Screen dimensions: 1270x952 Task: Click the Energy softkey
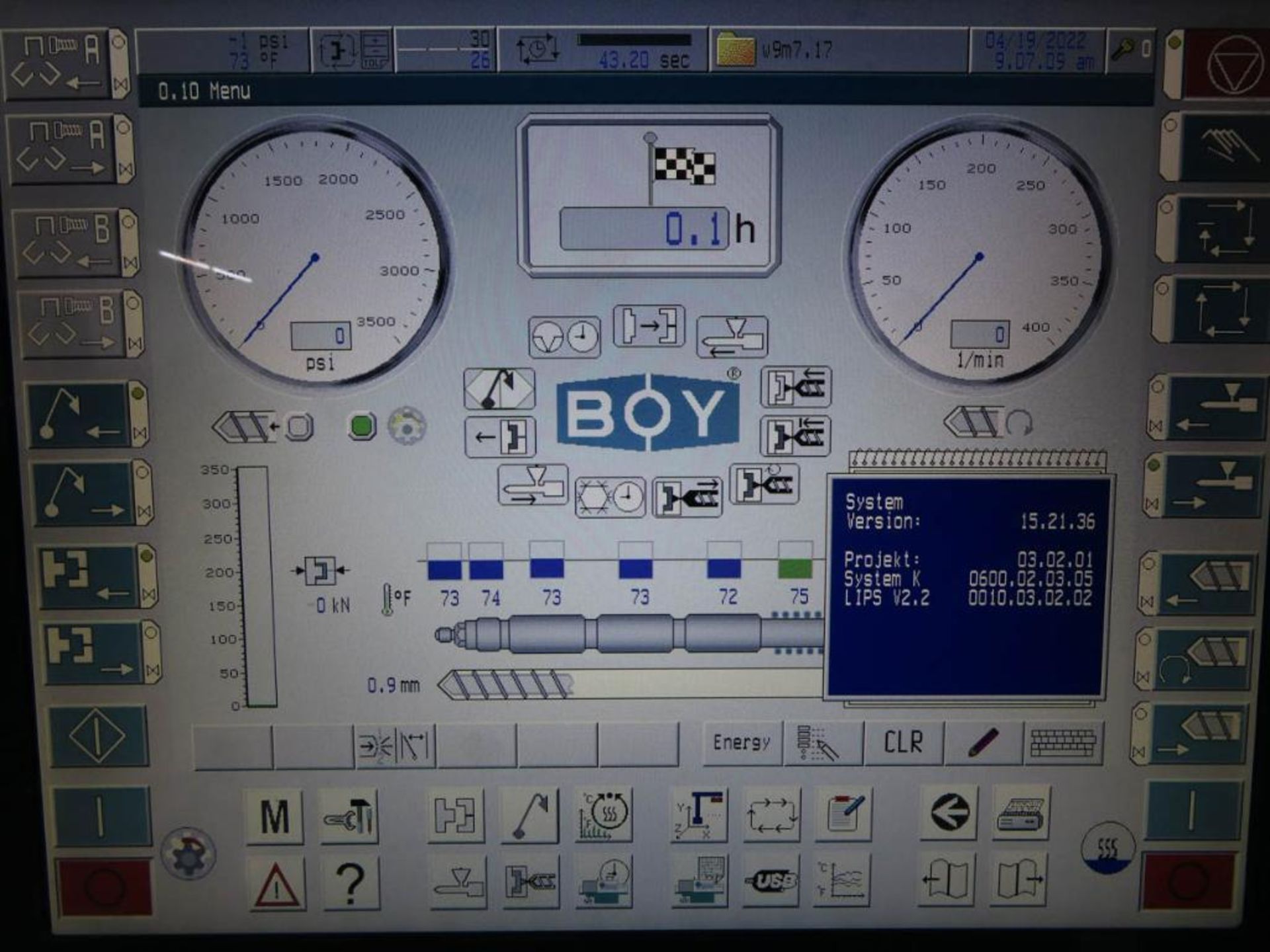pyautogui.click(x=741, y=743)
